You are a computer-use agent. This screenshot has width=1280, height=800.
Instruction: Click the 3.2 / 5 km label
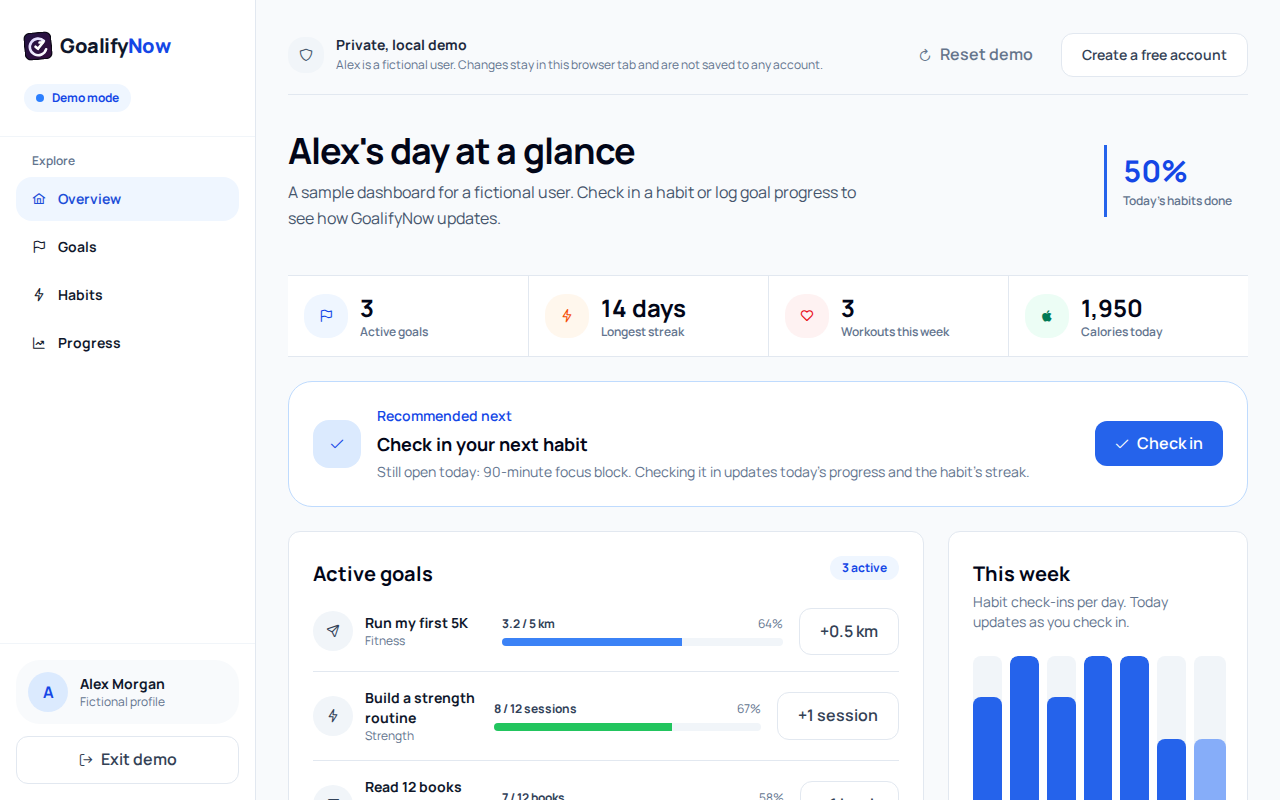528,624
